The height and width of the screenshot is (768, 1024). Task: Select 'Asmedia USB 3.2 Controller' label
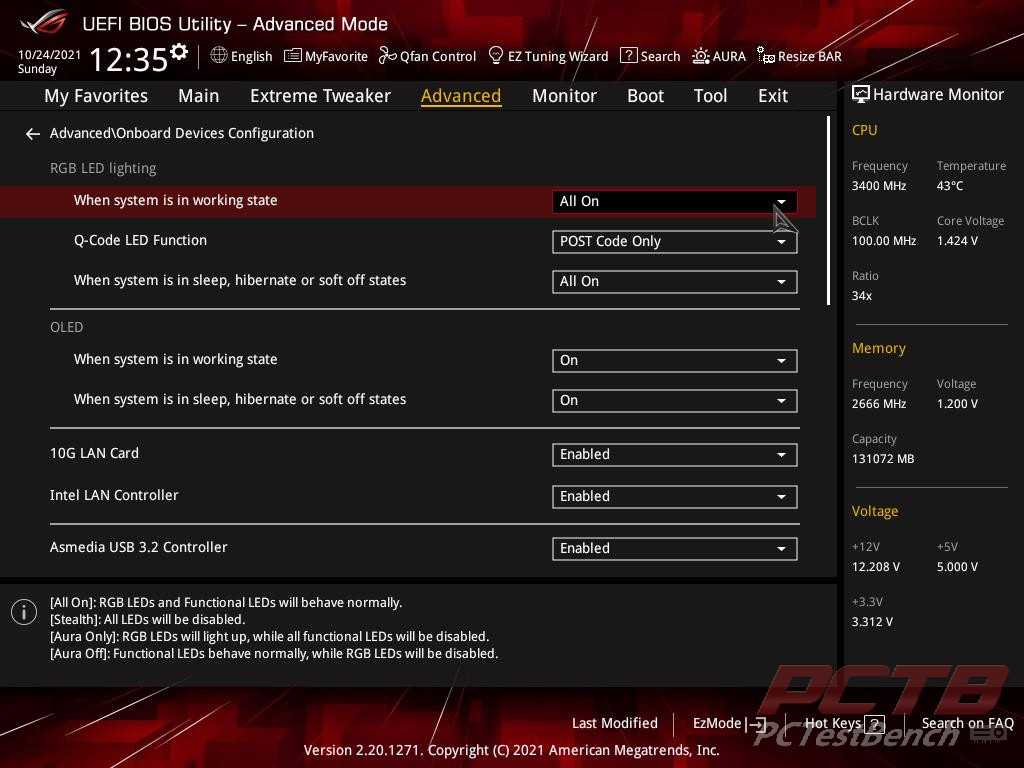[x=138, y=547]
